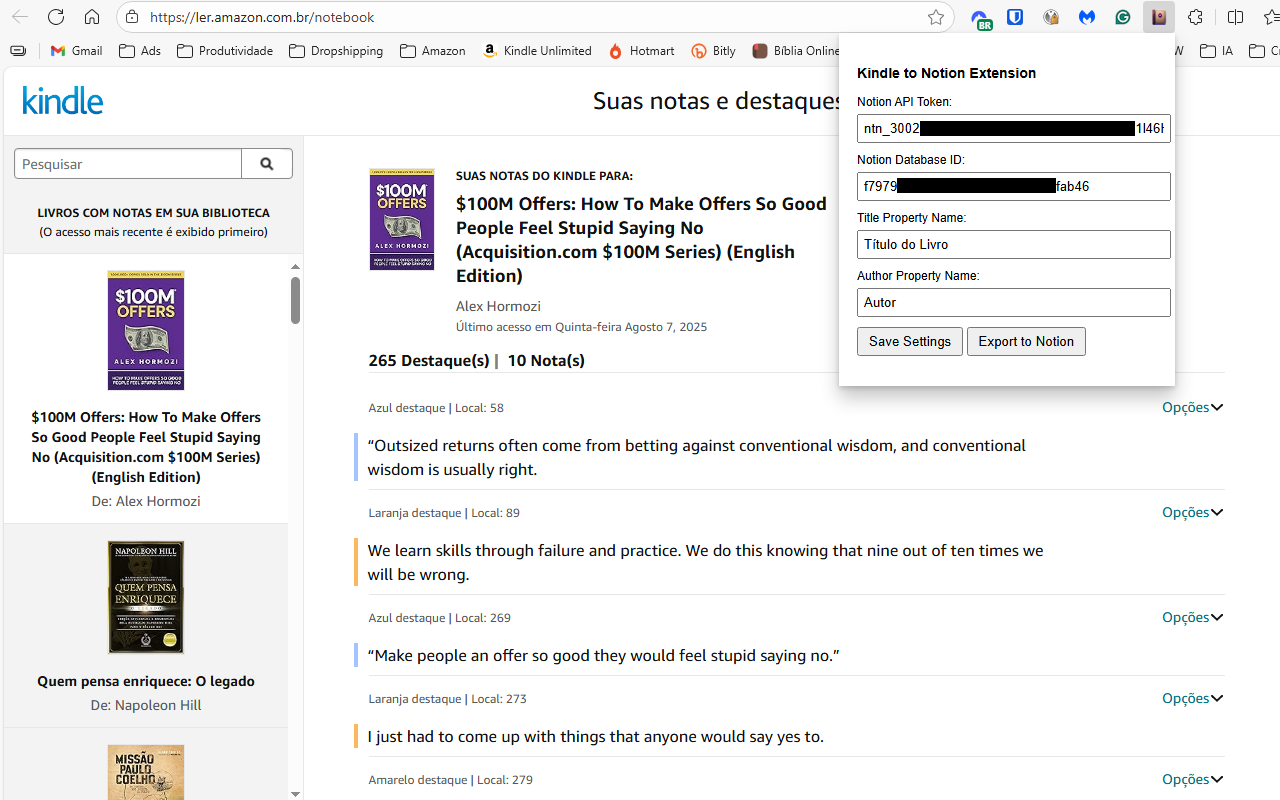Open the BR-badged extension icon

tap(981, 19)
